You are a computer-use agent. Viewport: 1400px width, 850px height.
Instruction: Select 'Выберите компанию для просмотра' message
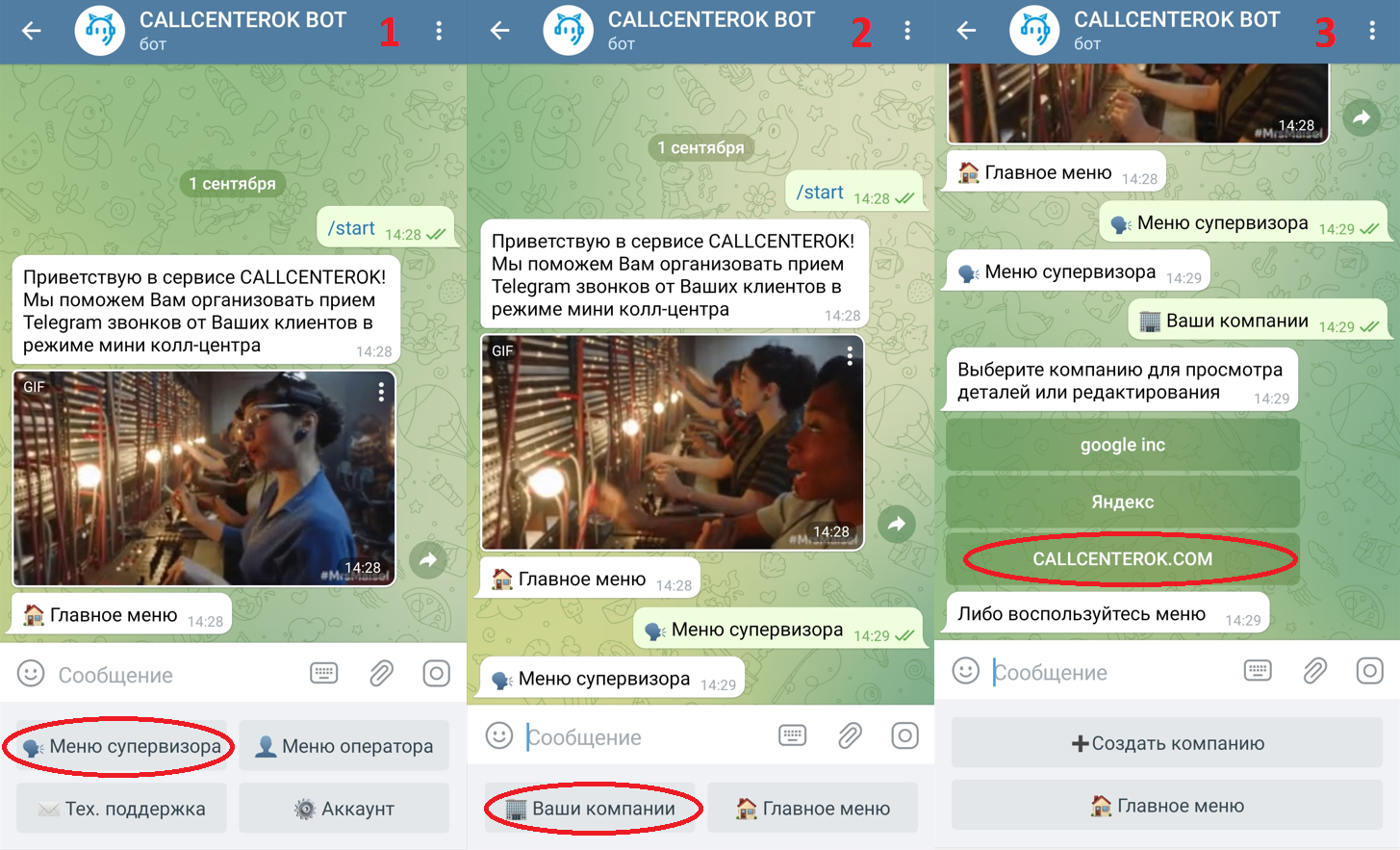pos(1122,380)
